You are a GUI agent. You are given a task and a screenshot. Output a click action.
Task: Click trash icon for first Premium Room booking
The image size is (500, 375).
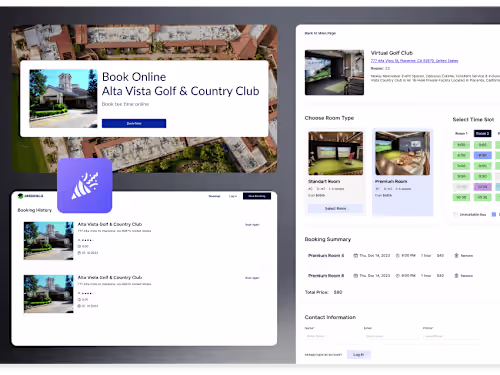tap(456, 256)
